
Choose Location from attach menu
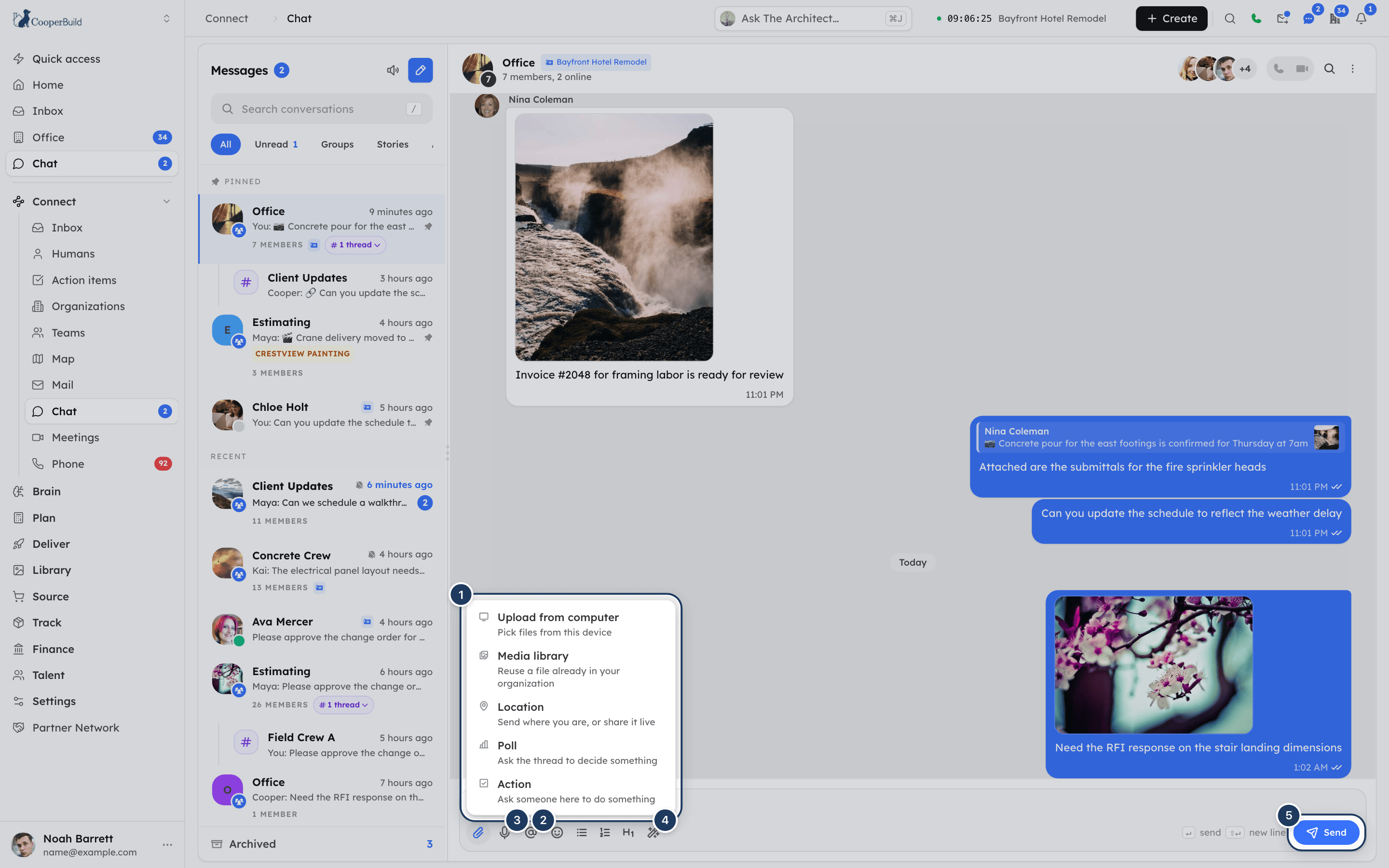click(x=571, y=714)
